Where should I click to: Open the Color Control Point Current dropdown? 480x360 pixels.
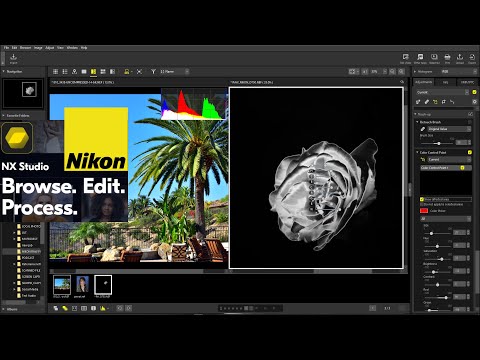449,160
